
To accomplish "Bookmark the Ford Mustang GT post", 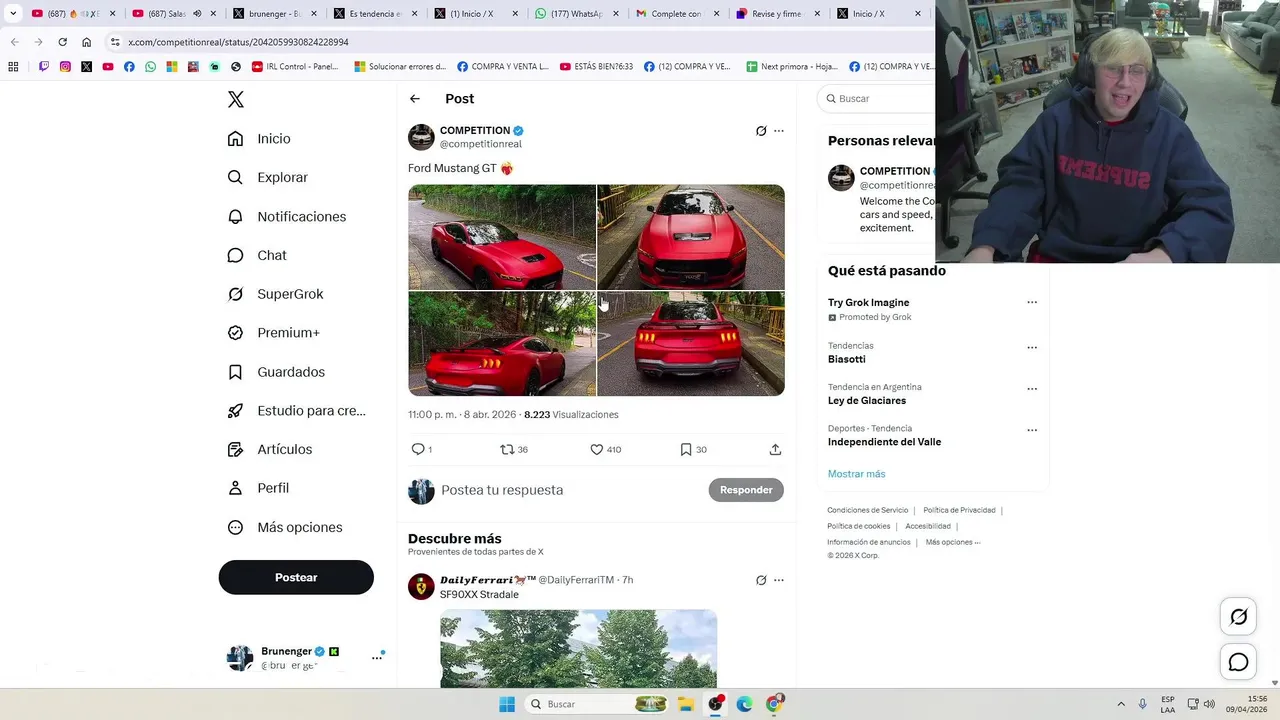I will click(686, 450).
